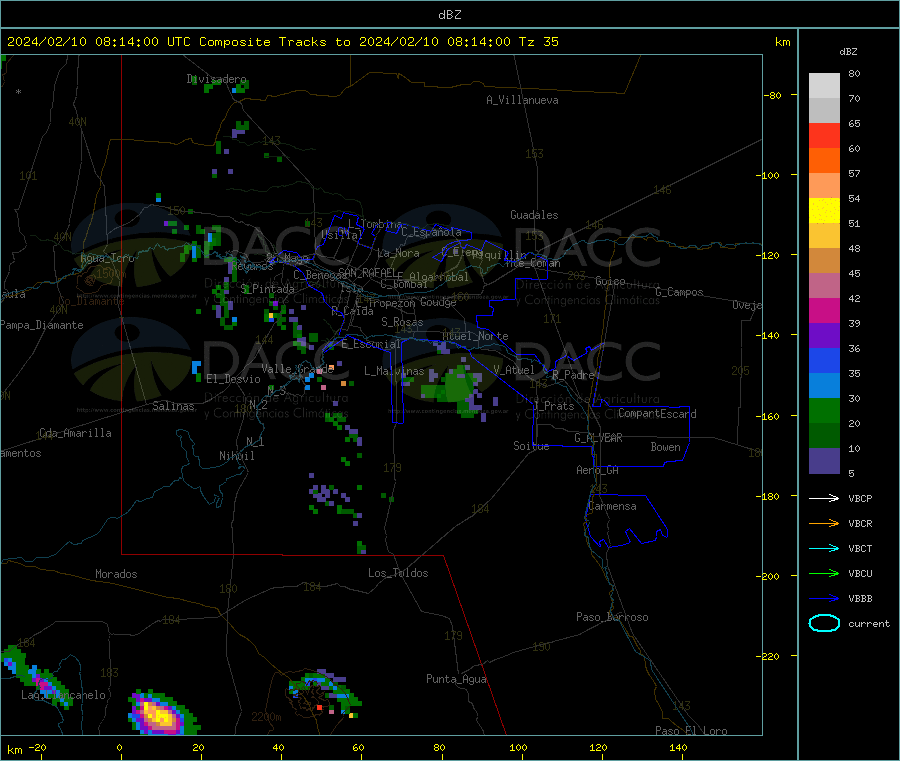Image resolution: width=900 pixels, height=761 pixels.
Task: Click the 'R_Padre' map label
Action: click(x=573, y=375)
